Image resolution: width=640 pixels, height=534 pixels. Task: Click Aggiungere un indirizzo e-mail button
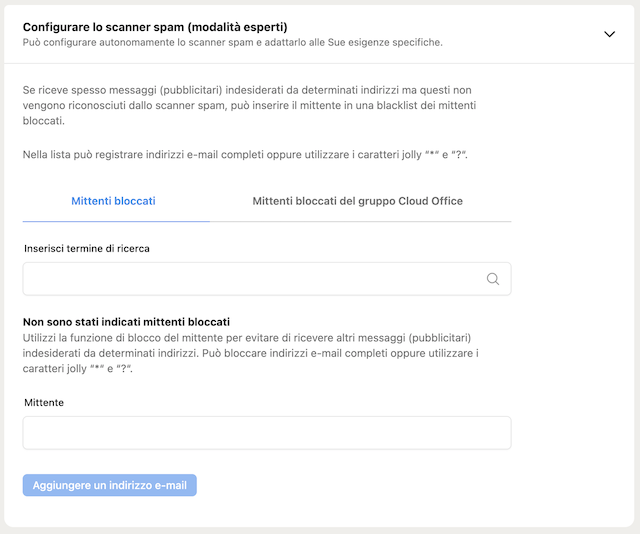(110, 485)
